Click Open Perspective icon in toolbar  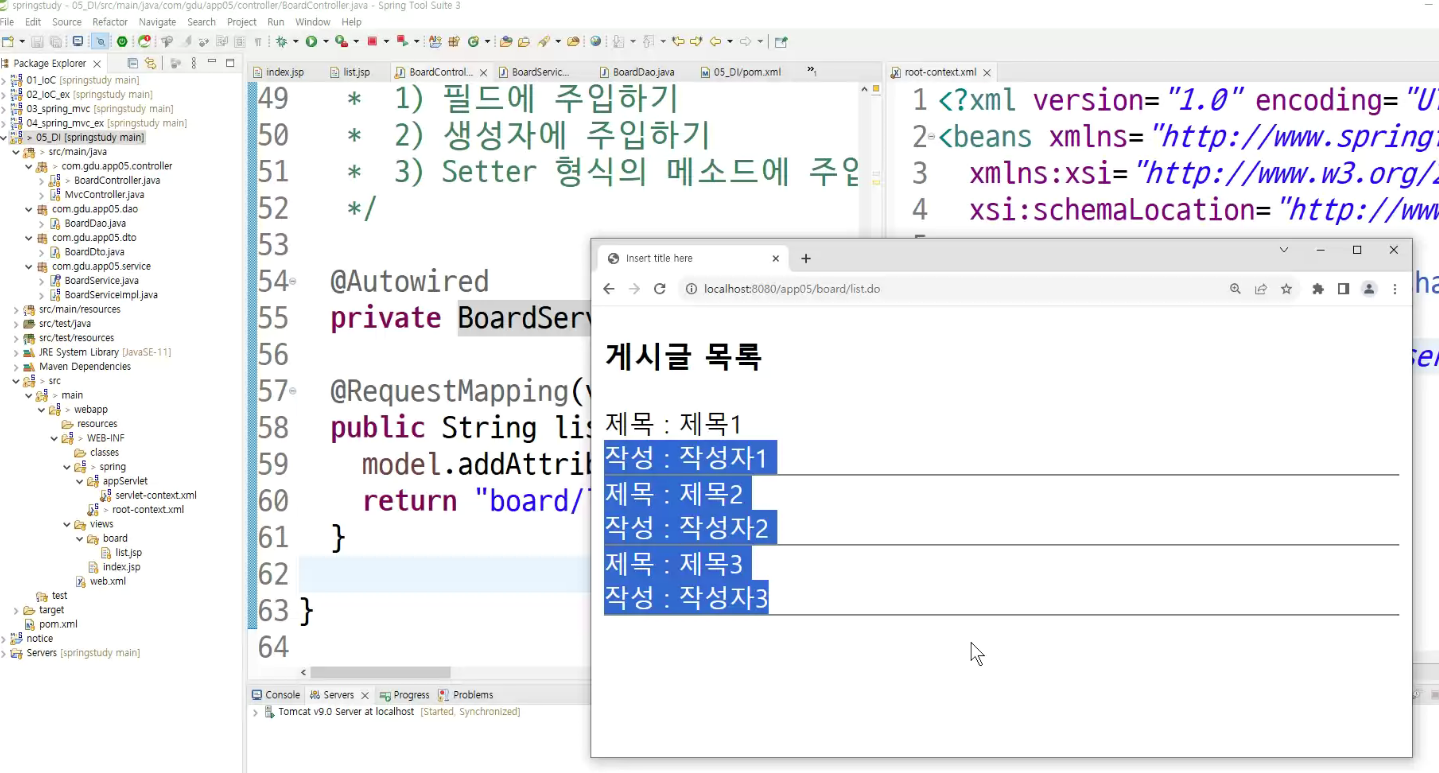[781, 42]
